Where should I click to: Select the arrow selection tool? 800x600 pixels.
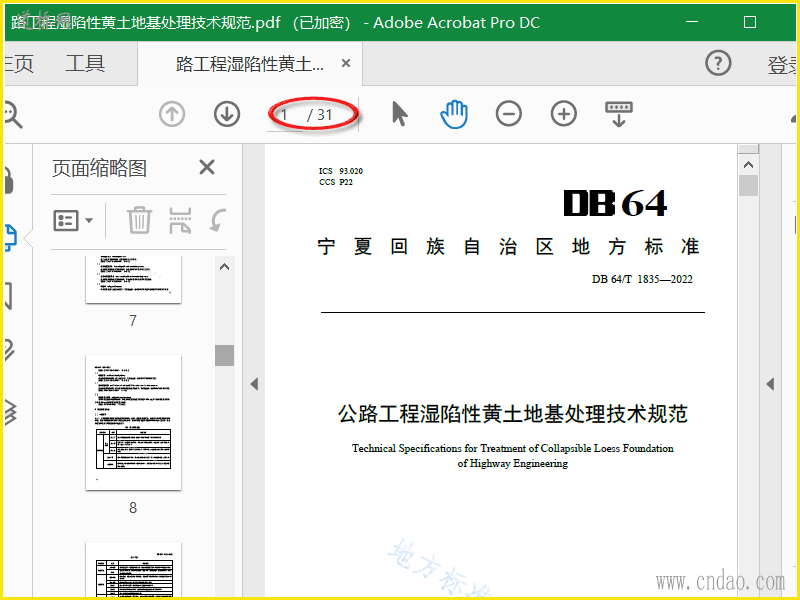pyautogui.click(x=399, y=113)
